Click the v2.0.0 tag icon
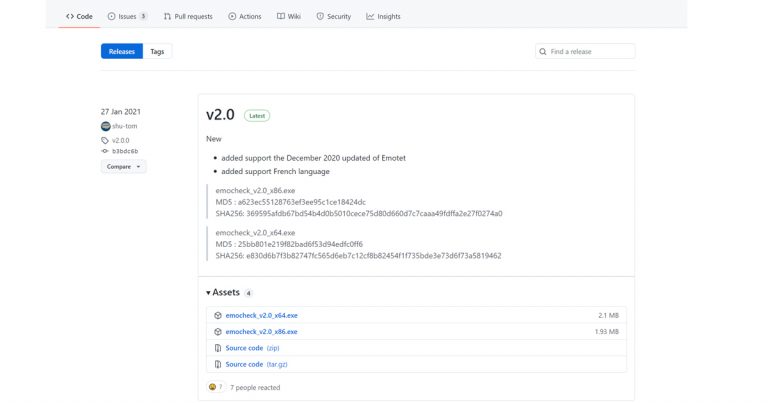 pos(105,140)
